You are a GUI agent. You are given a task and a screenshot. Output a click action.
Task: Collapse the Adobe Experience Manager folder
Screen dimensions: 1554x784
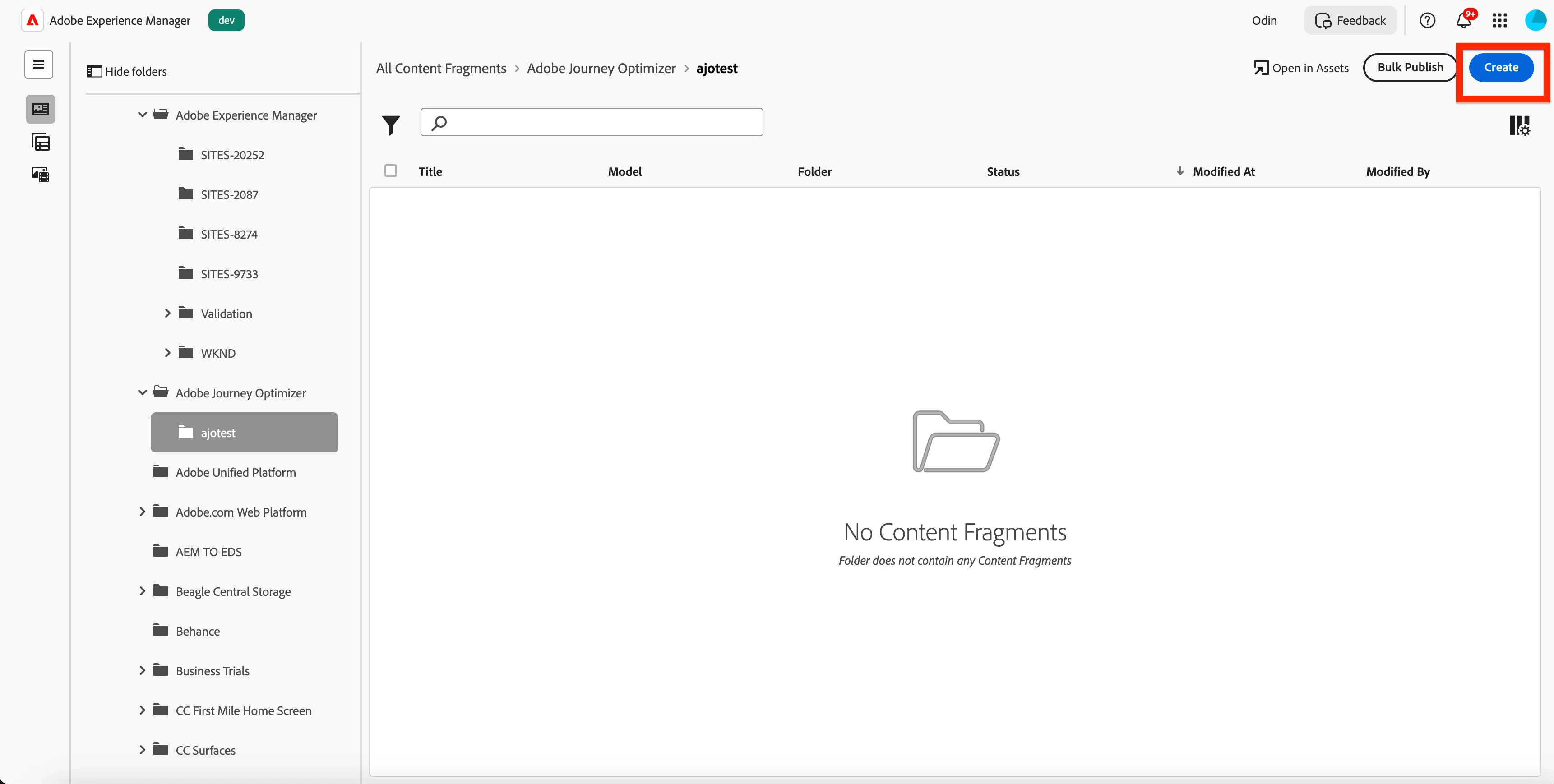click(143, 115)
